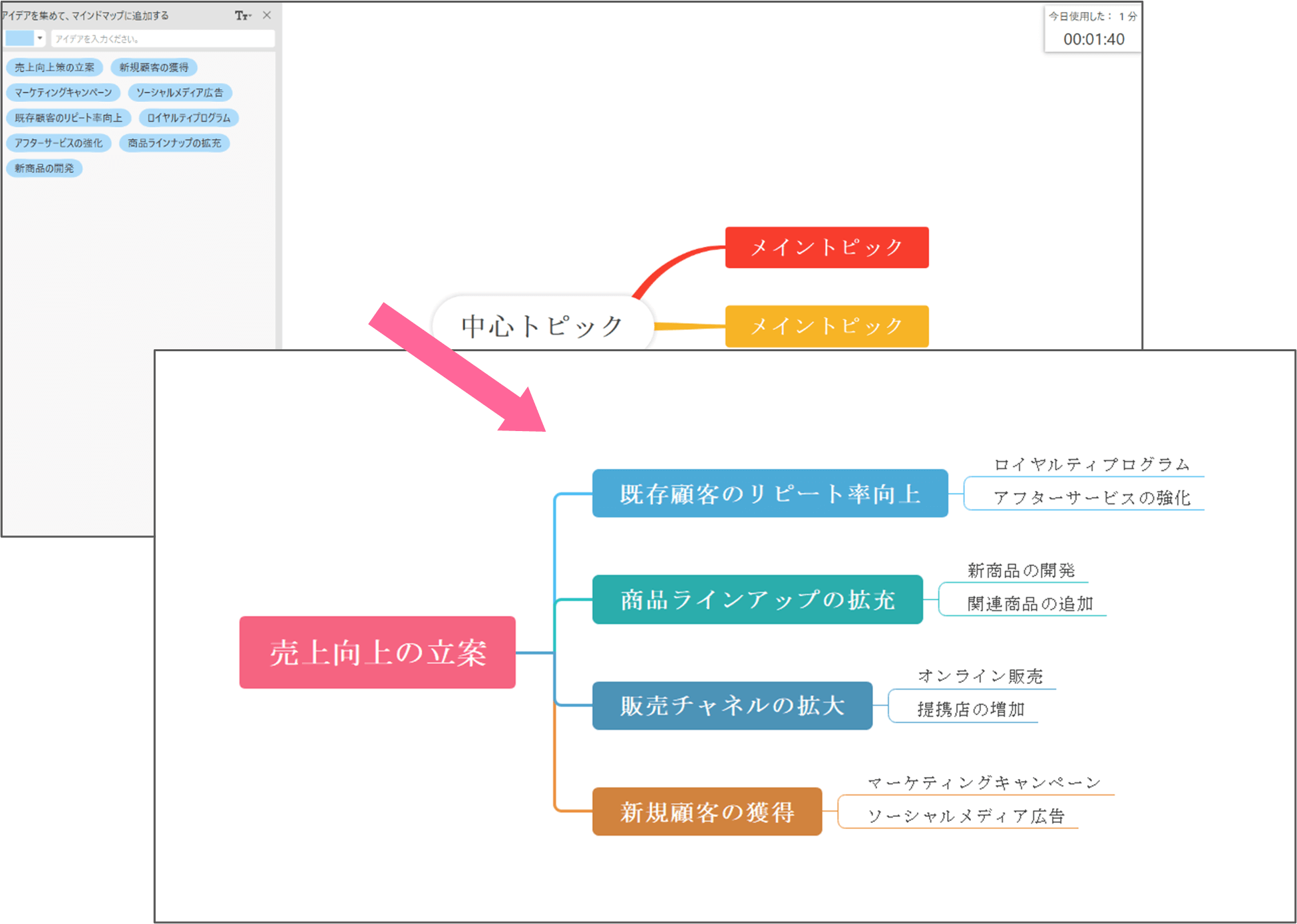The width and height of the screenshot is (1297, 924).
Task: Select the 関連商品の追加 subtopic
Action: 1030,603
